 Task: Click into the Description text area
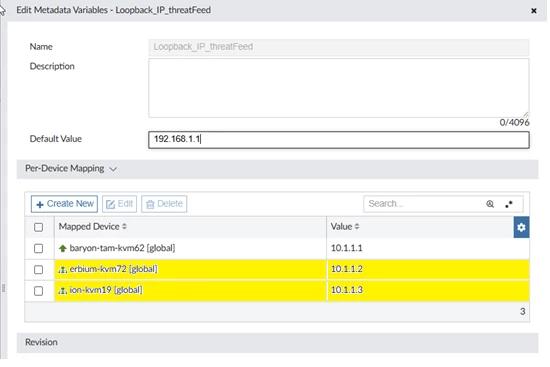(338, 88)
